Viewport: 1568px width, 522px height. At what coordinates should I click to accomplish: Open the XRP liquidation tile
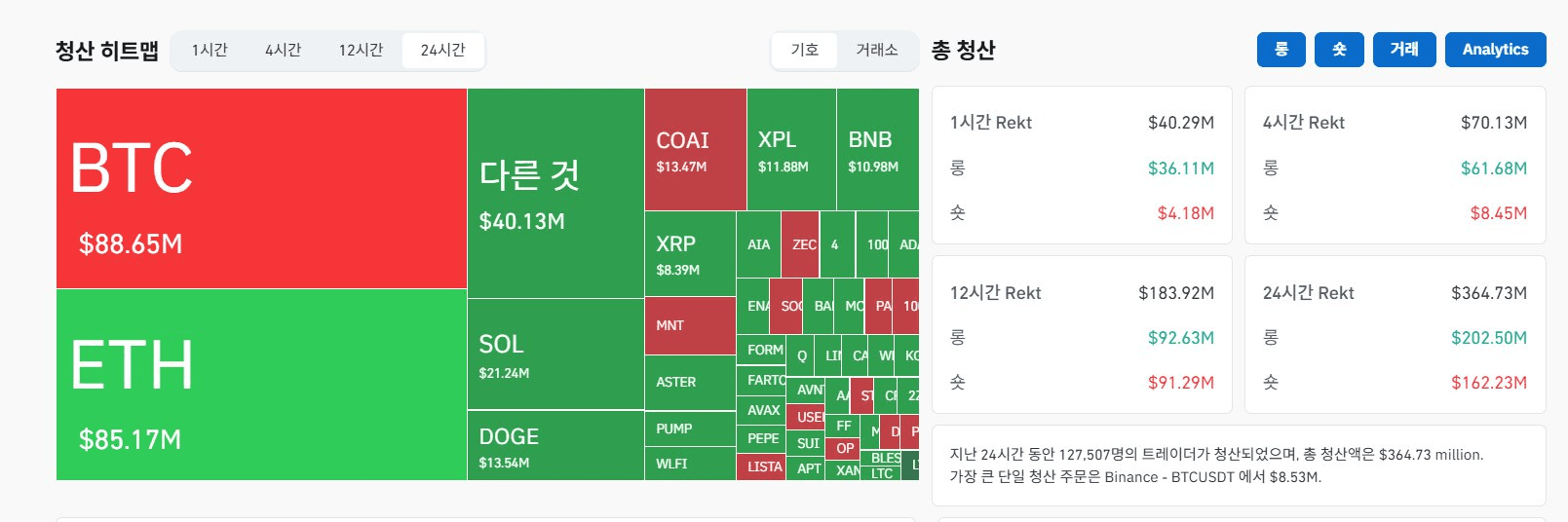[689, 254]
